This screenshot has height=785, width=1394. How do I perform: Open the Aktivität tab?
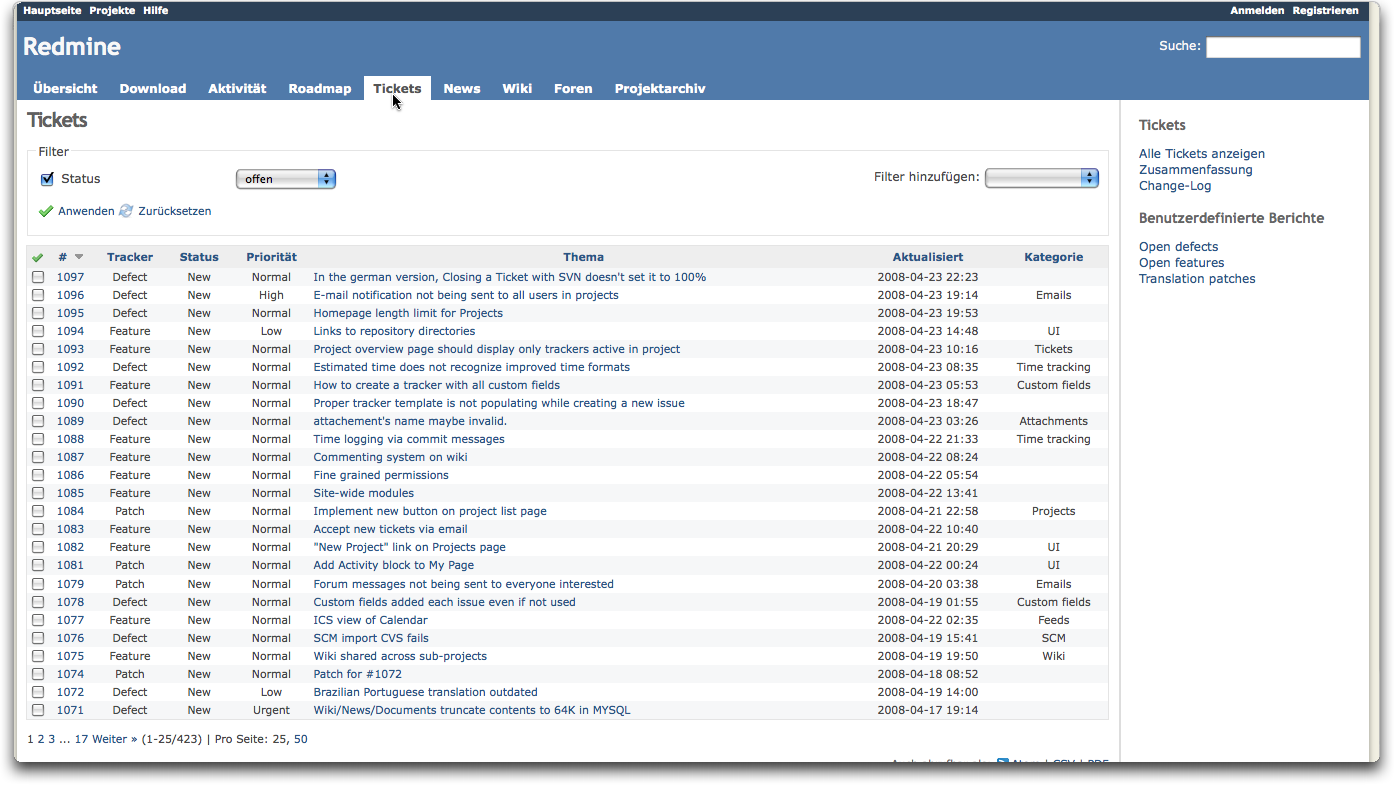click(237, 88)
